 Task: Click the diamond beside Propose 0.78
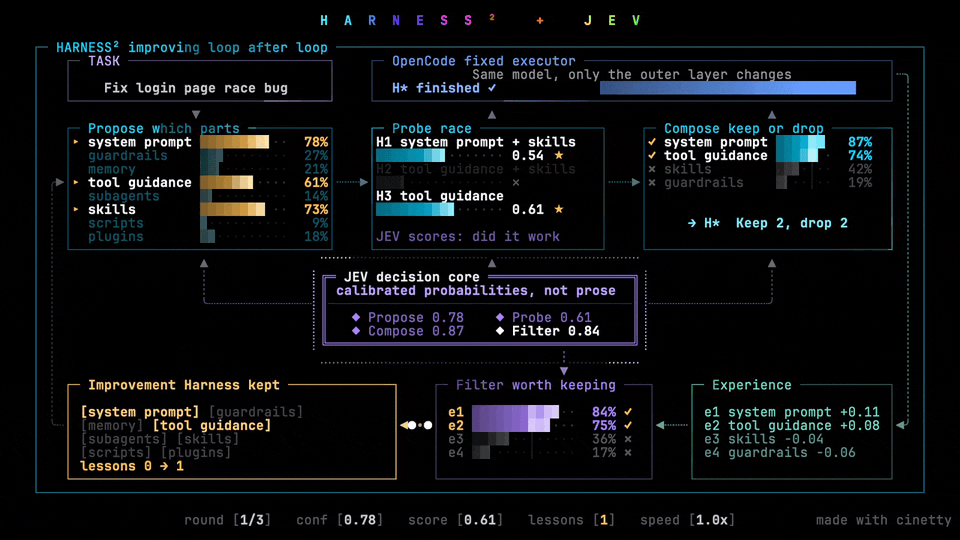tap(356, 317)
